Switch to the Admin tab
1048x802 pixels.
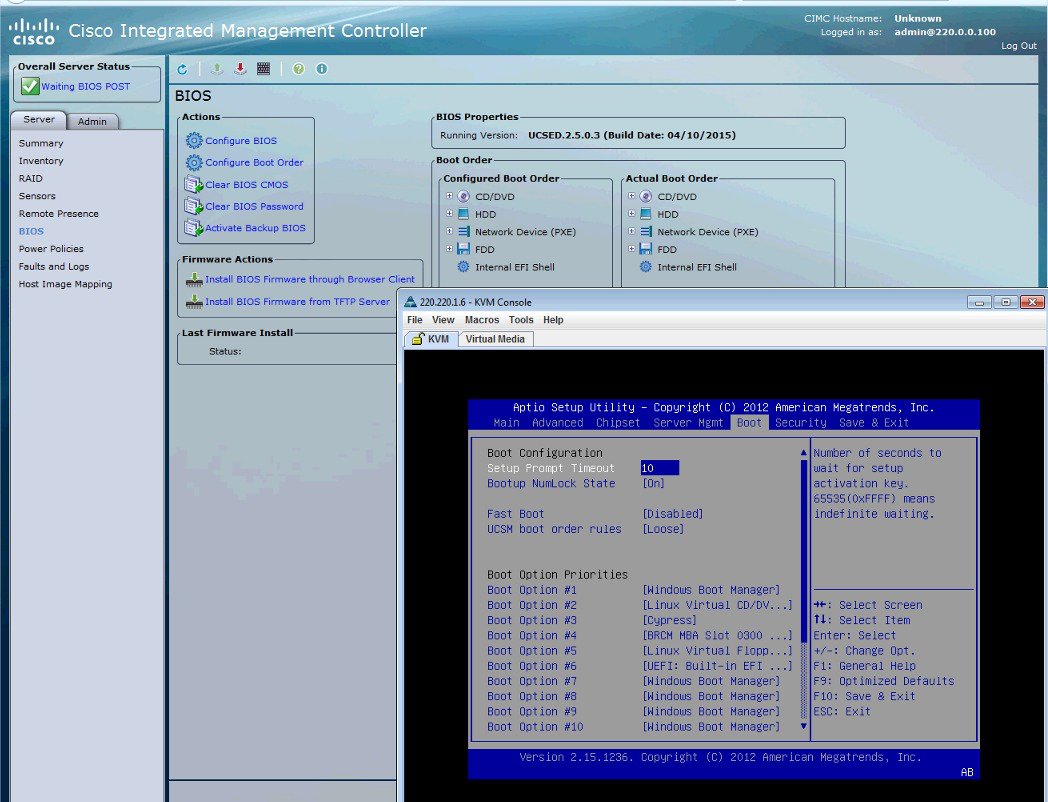point(93,121)
